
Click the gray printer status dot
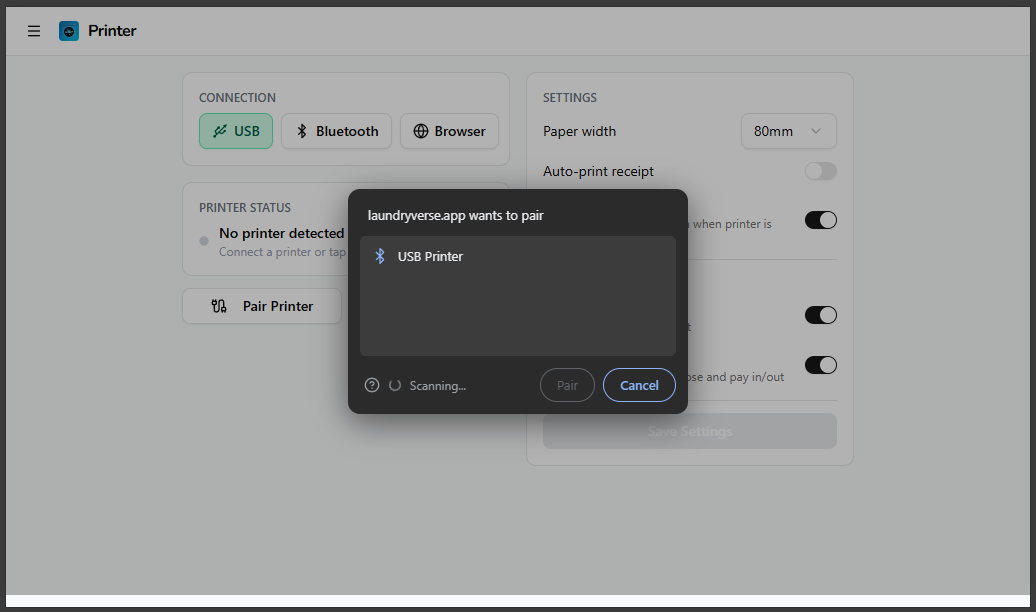pyautogui.click(x=204, y=241)
